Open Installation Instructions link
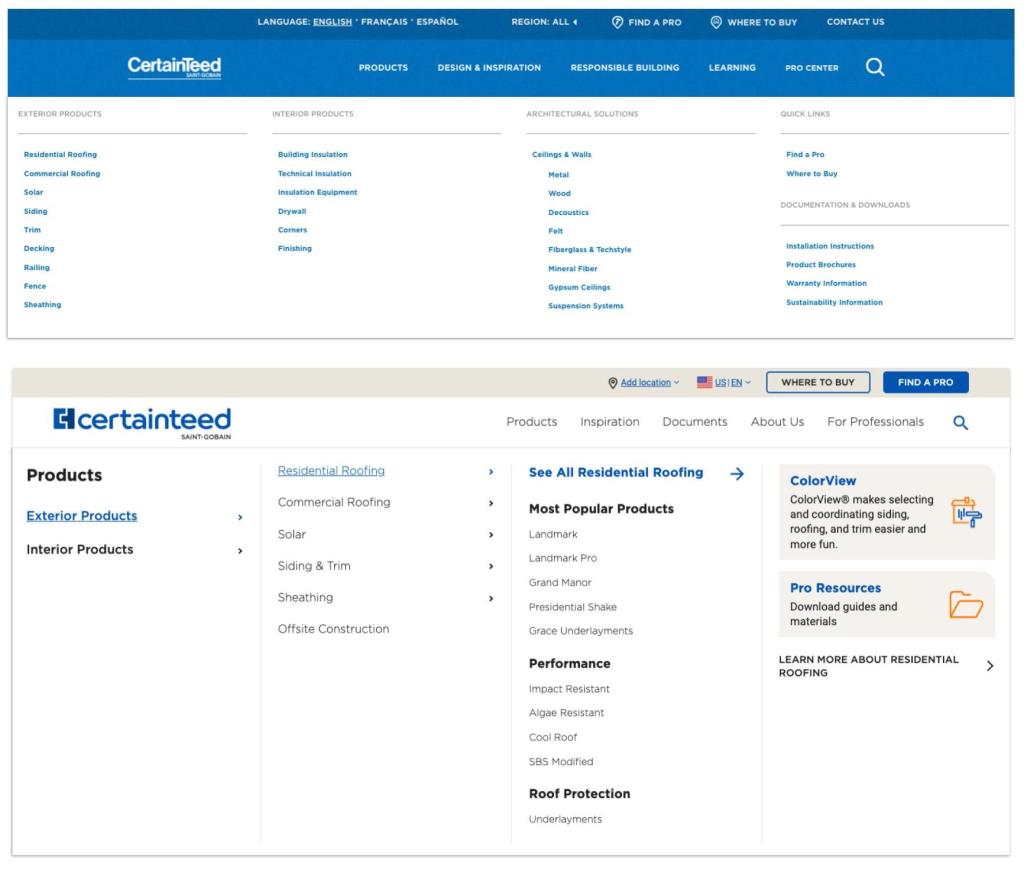Image resolution: width=1024 pixels, height=869 pixels. (x=829, y=246)
